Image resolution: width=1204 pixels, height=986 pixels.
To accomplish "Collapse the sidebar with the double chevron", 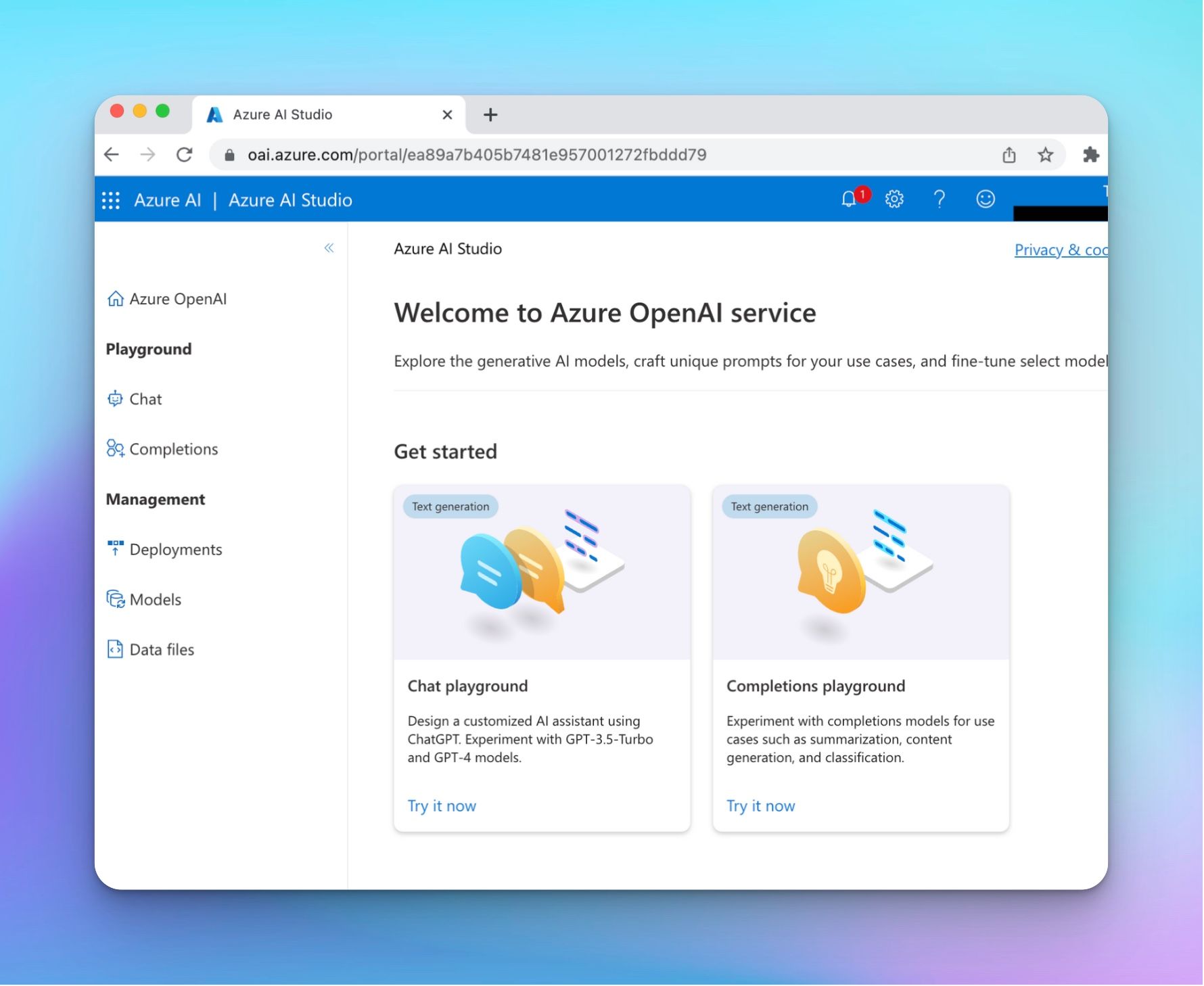I will pyautogui.click(x=329, y=248).
